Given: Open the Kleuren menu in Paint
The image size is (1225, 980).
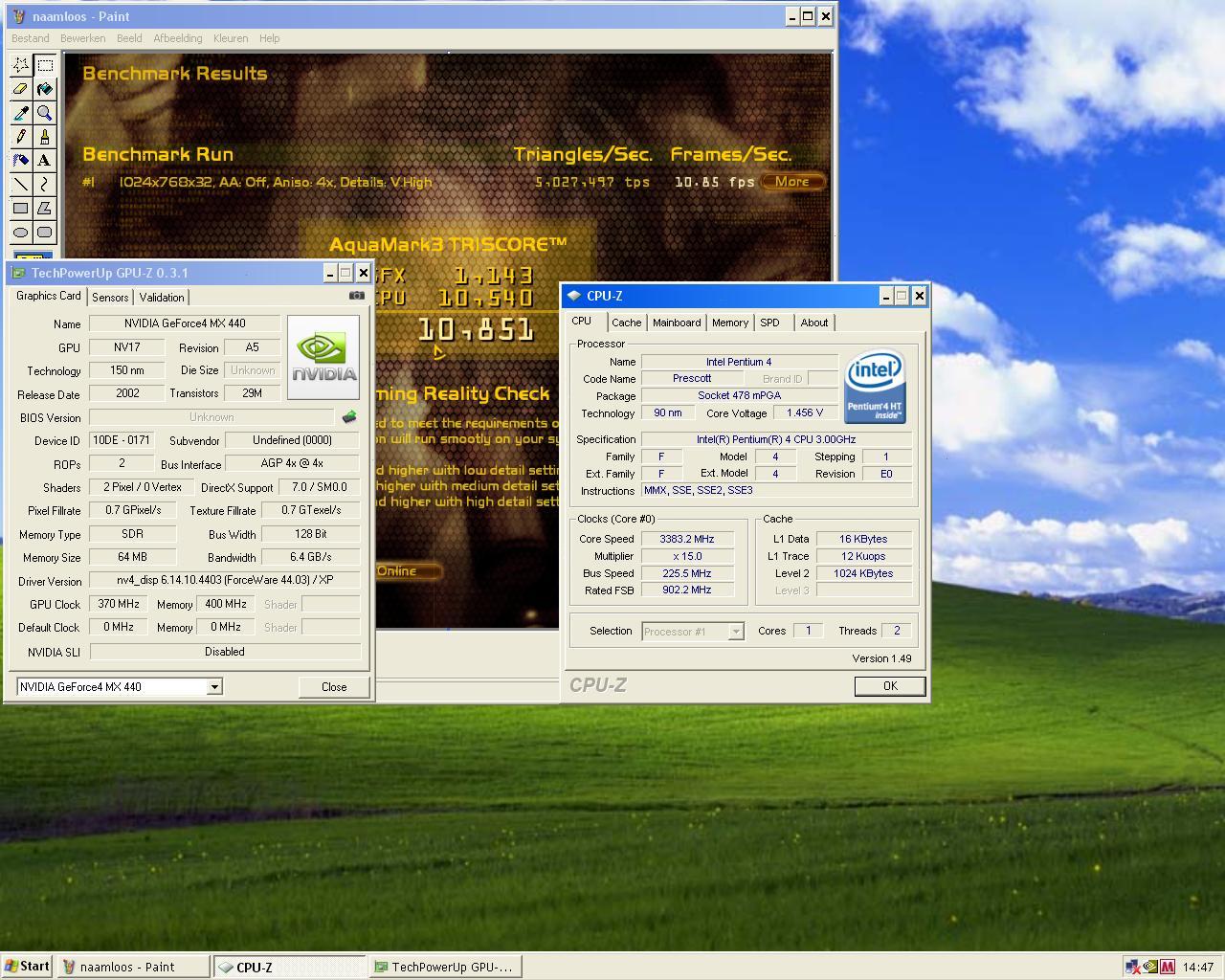Looking at the screenshot, I should tap(231, 38).
